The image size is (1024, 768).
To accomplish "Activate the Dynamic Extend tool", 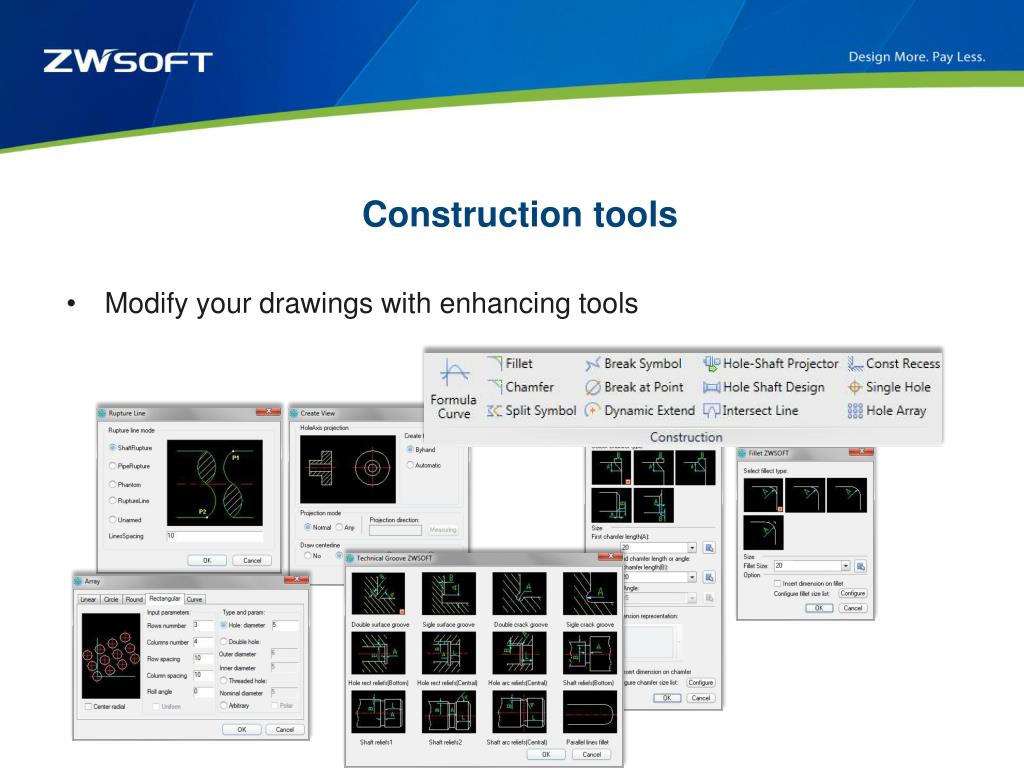I will click(640, 411).
